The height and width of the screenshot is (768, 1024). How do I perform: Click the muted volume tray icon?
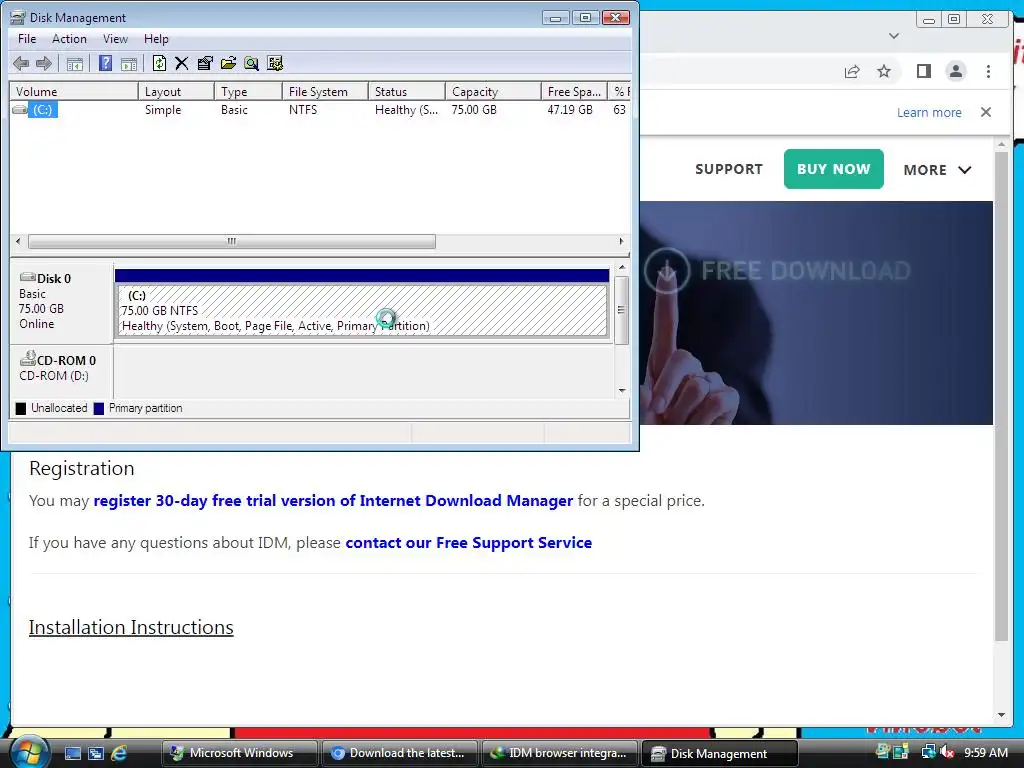tap(948, 752)
